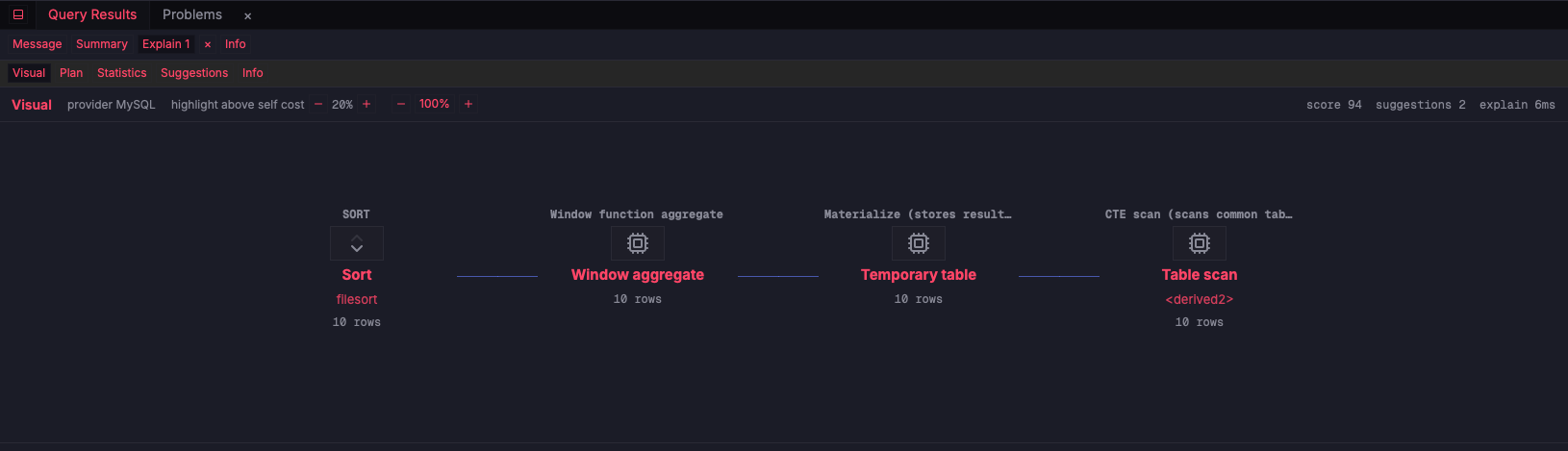
Task: Close the Explain 1 tab
Action: (208, 44)
